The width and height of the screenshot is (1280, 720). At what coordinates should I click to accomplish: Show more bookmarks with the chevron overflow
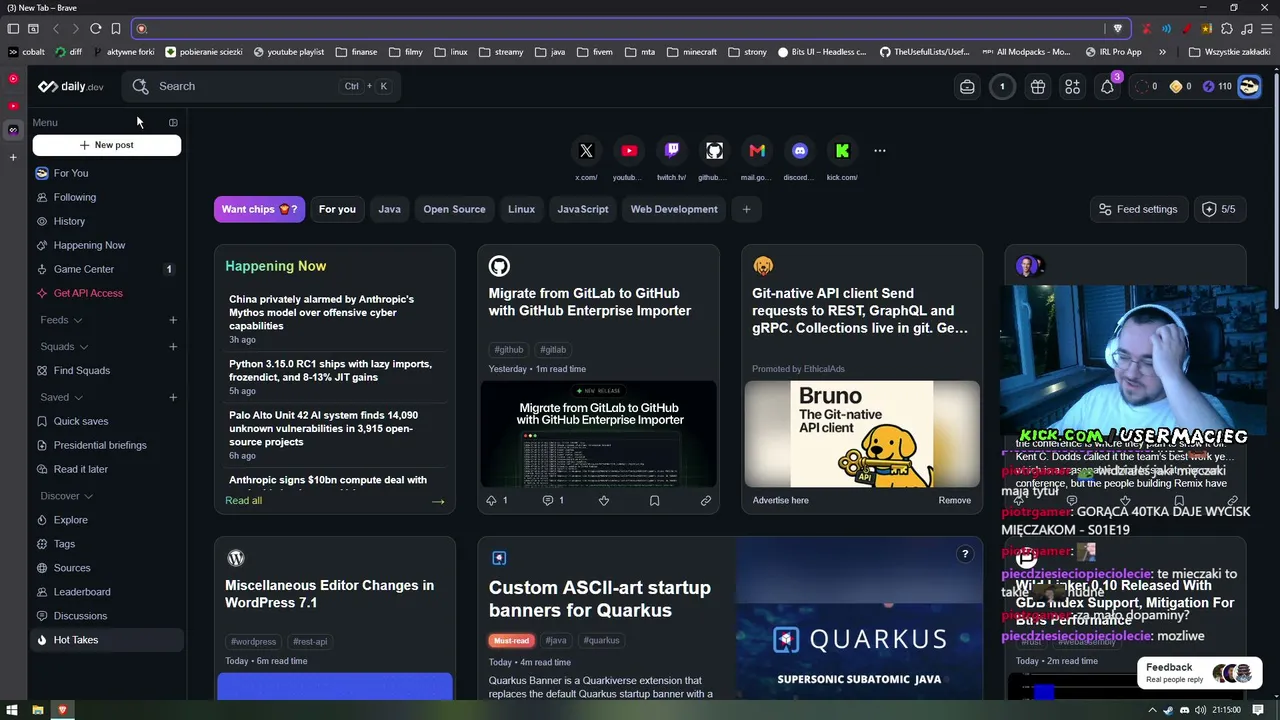pos(1162,52)
